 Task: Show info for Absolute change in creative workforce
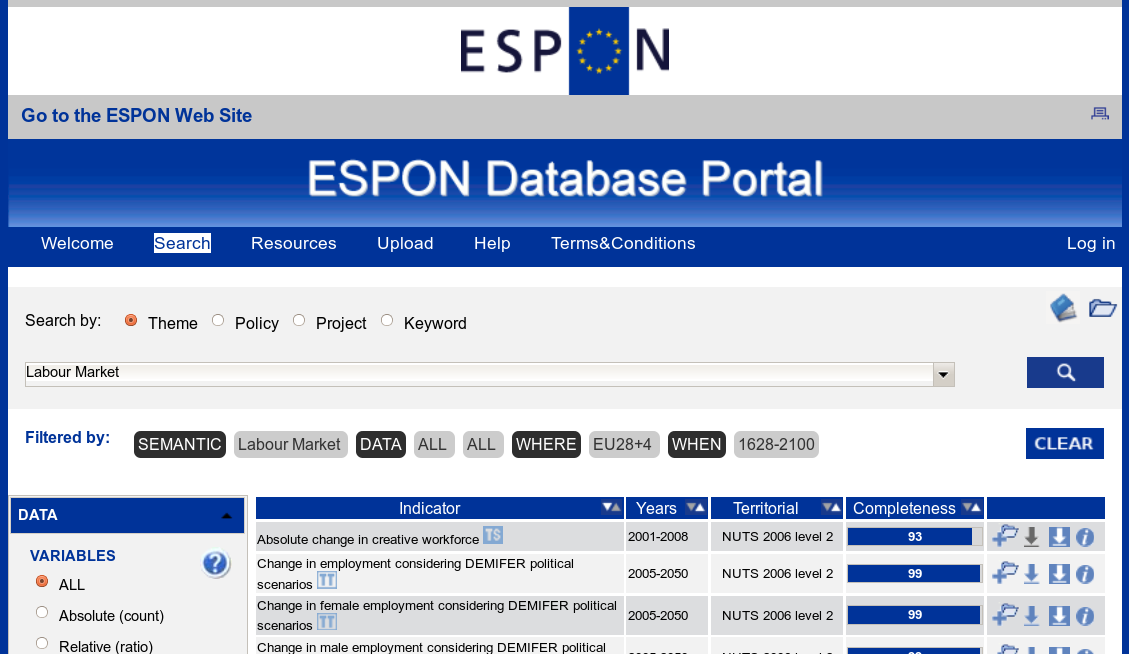coord(1085,537)
